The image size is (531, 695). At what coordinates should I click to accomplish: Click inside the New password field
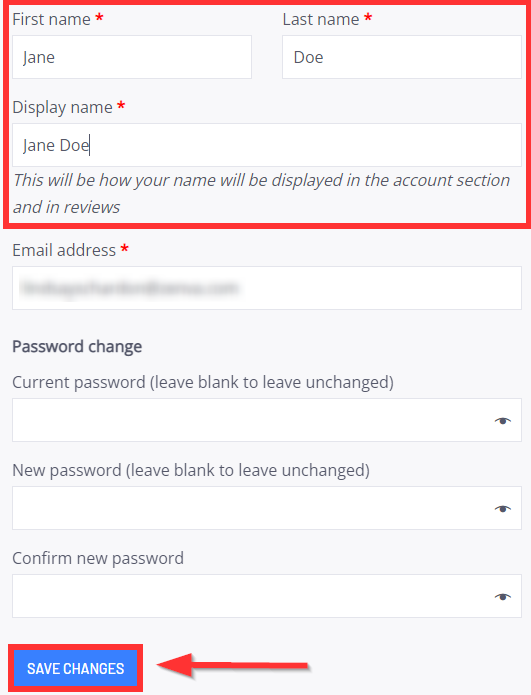point(267,508)
